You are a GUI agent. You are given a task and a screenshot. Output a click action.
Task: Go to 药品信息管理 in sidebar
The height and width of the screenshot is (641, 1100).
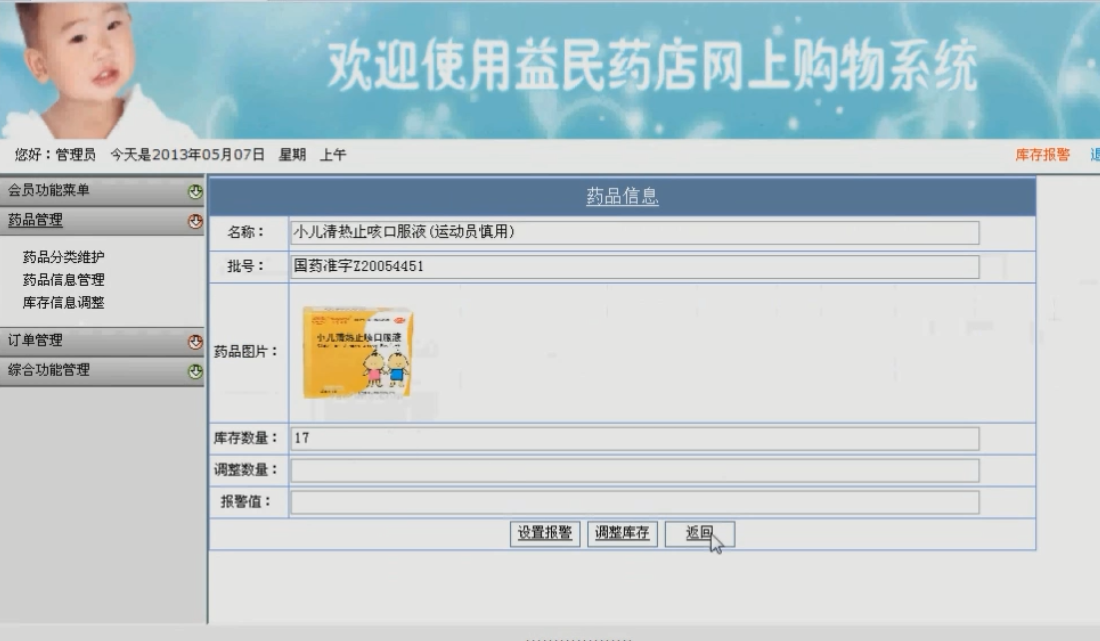(x=63, y=280)
